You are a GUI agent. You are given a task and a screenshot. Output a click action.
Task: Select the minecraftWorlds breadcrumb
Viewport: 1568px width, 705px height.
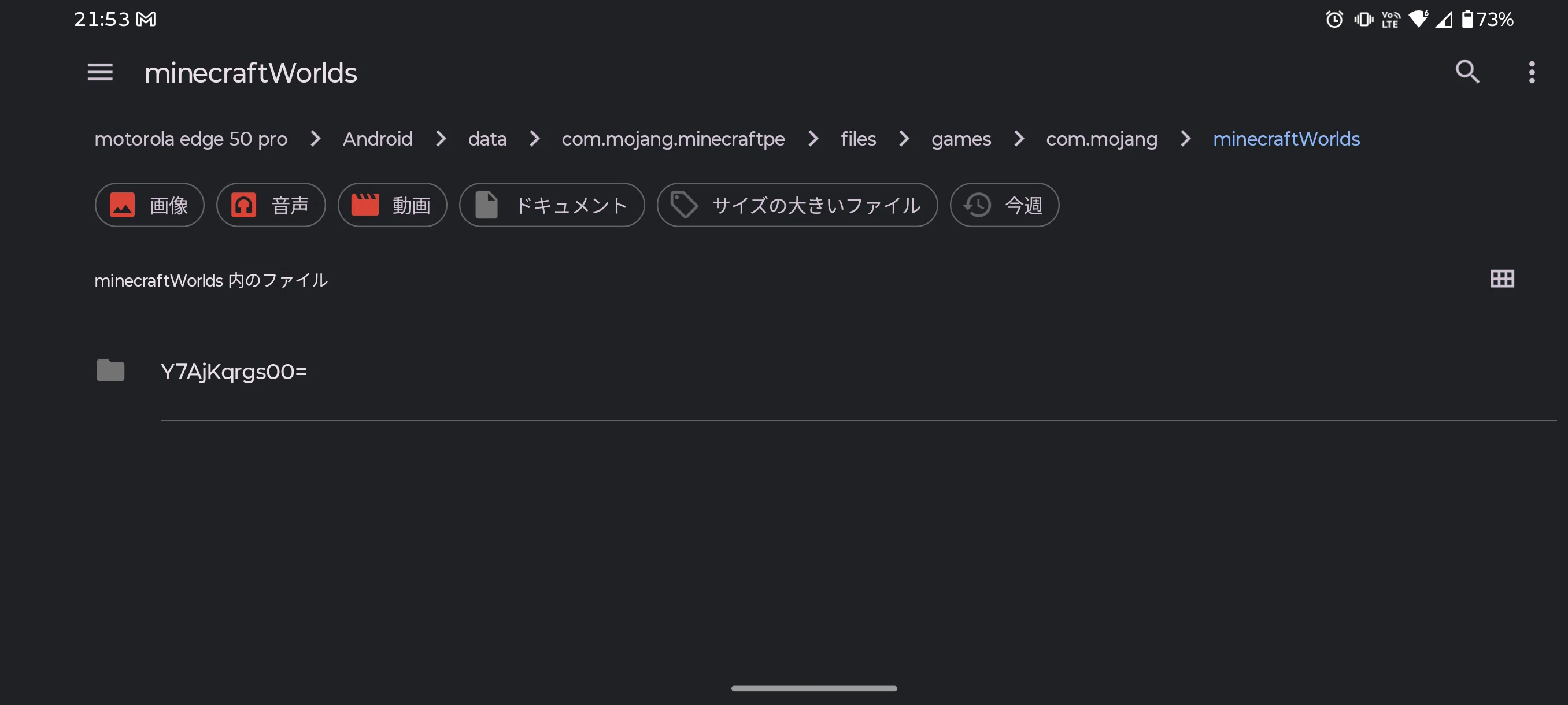coord(1286,139)
